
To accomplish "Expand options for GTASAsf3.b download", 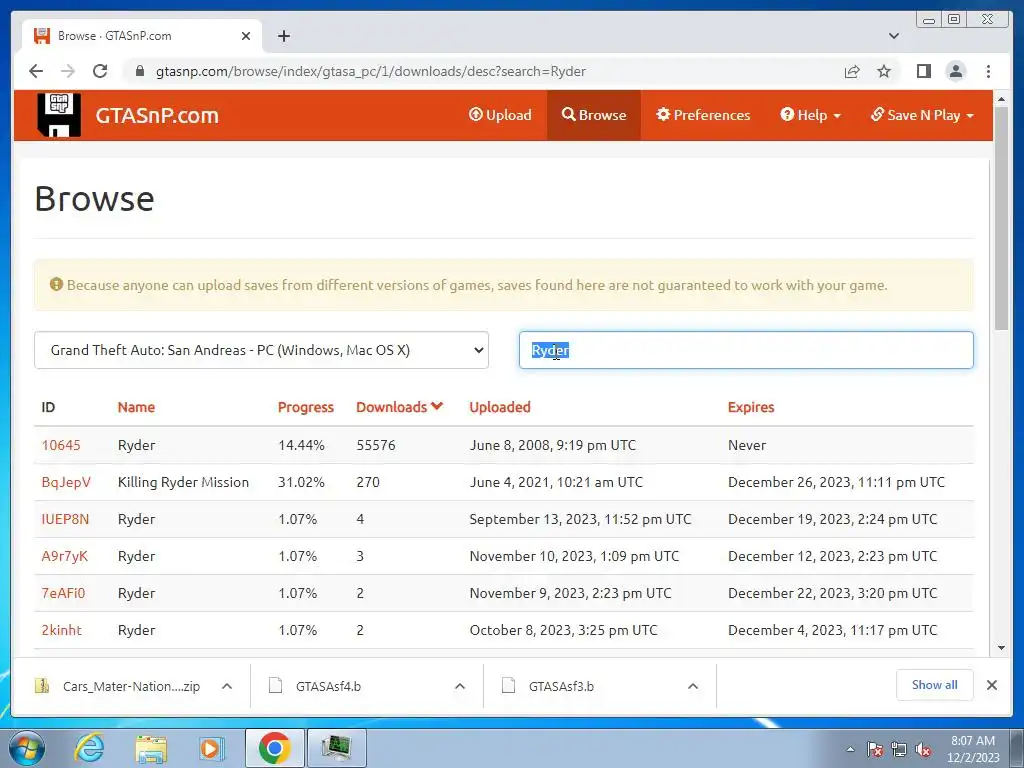I will [693, 686].
